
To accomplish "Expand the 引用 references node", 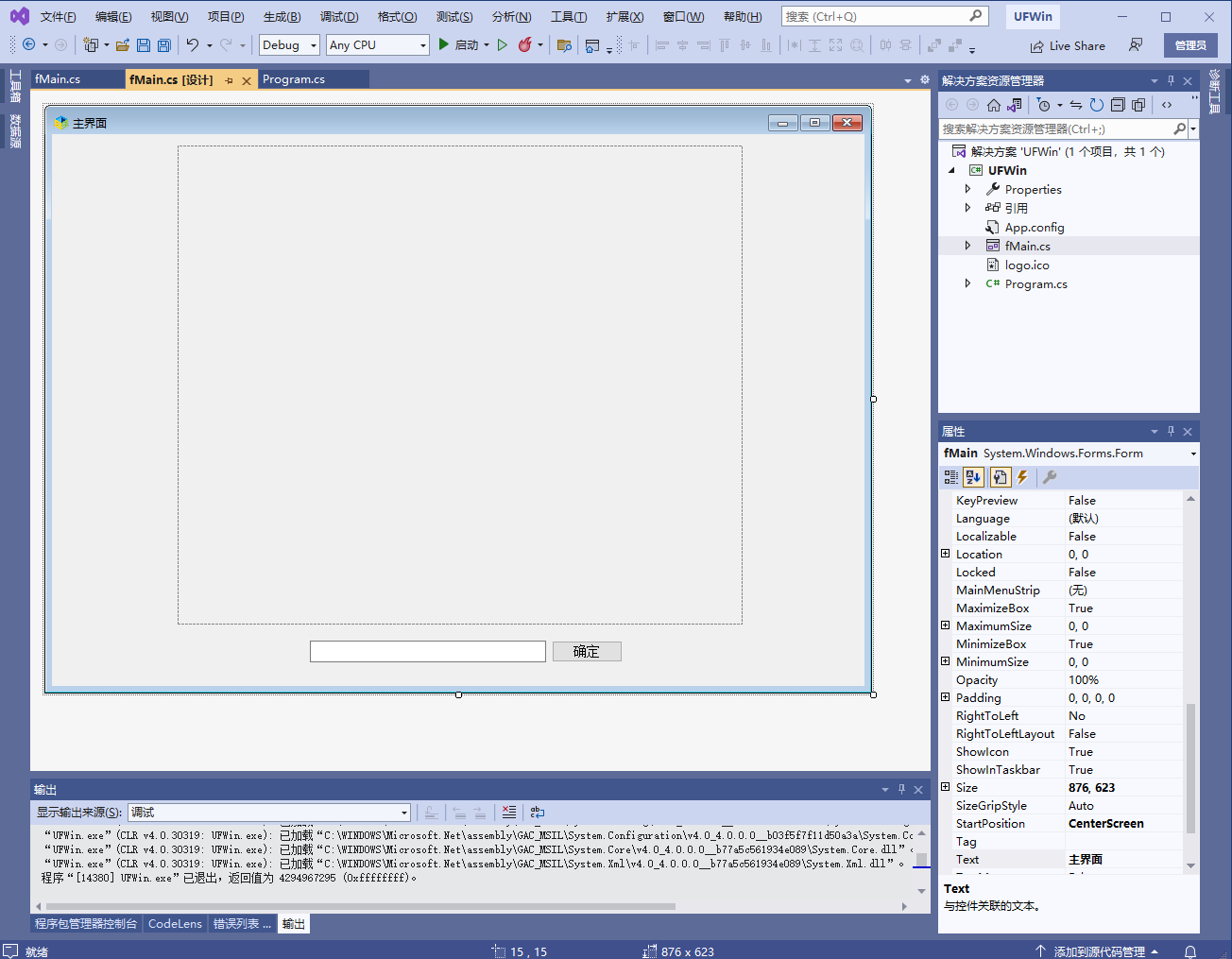I will pos(967,208).
